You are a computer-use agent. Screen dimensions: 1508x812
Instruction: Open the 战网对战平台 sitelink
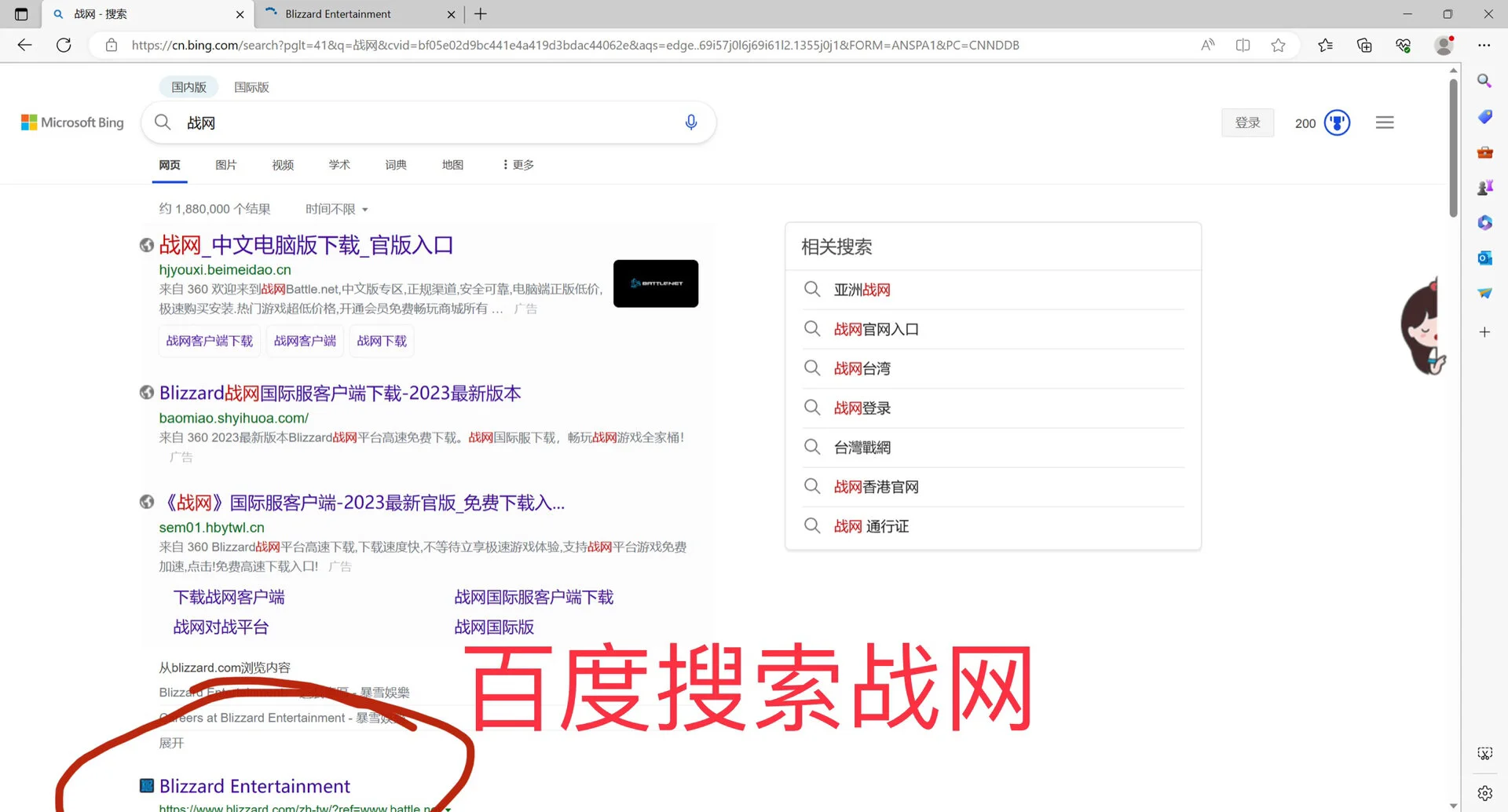point(221,627)
